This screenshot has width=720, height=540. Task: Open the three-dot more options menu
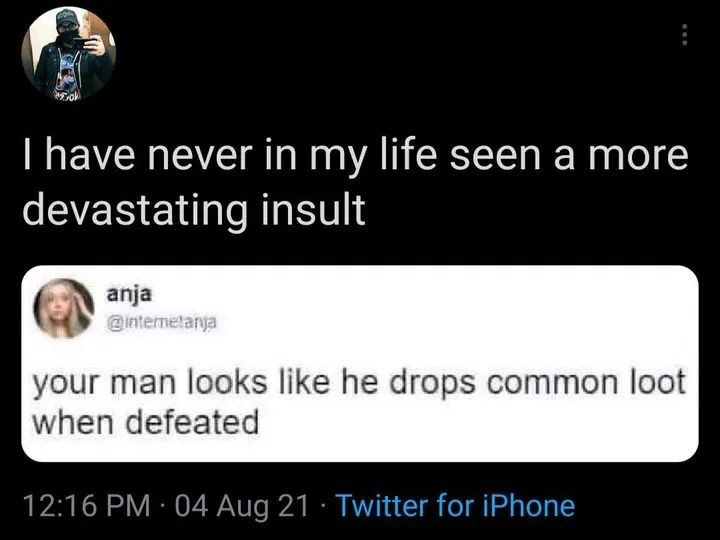684,35
